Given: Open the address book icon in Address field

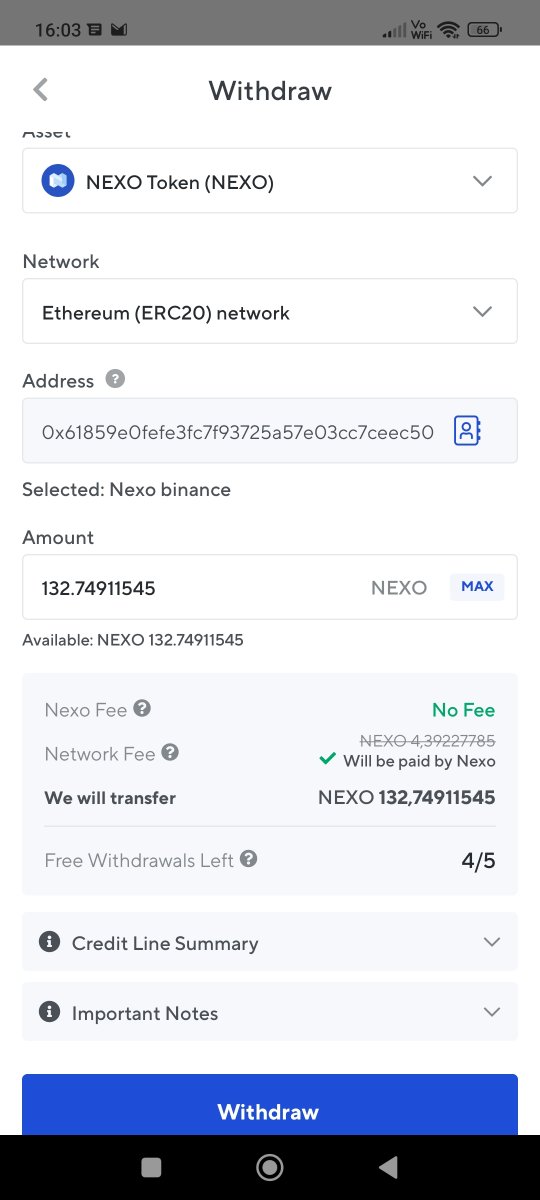Looking at the screenshot, I should pos(467,431).
